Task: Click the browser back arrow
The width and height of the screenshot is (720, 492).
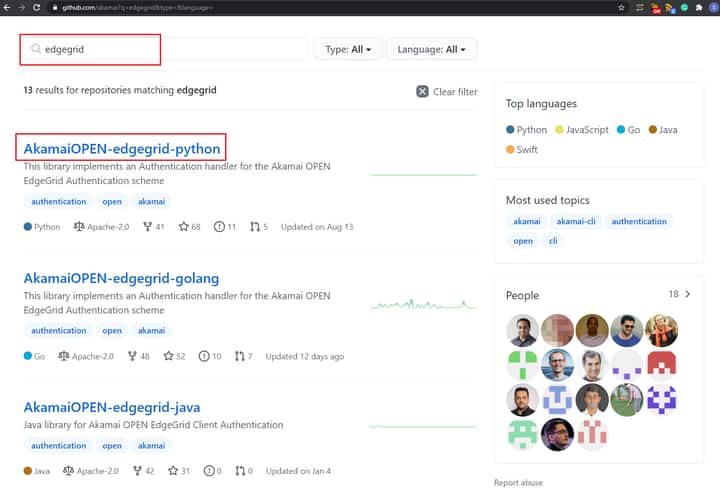Action: 8,7
